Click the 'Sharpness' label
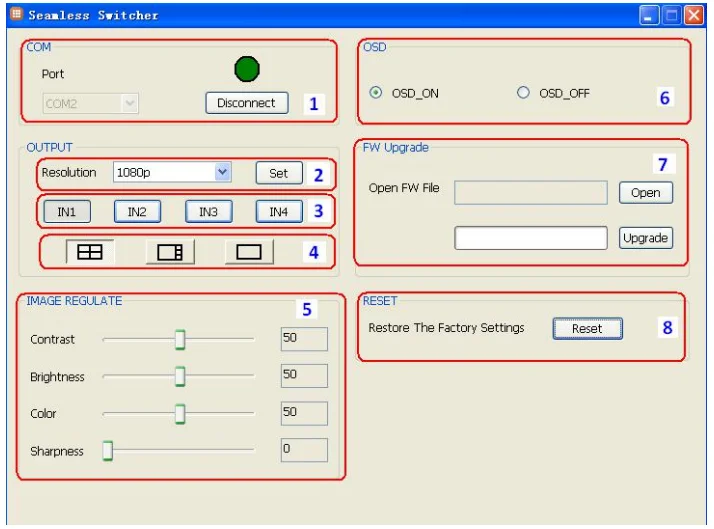Viewport: 714px width, 529px height. point(57,452)
